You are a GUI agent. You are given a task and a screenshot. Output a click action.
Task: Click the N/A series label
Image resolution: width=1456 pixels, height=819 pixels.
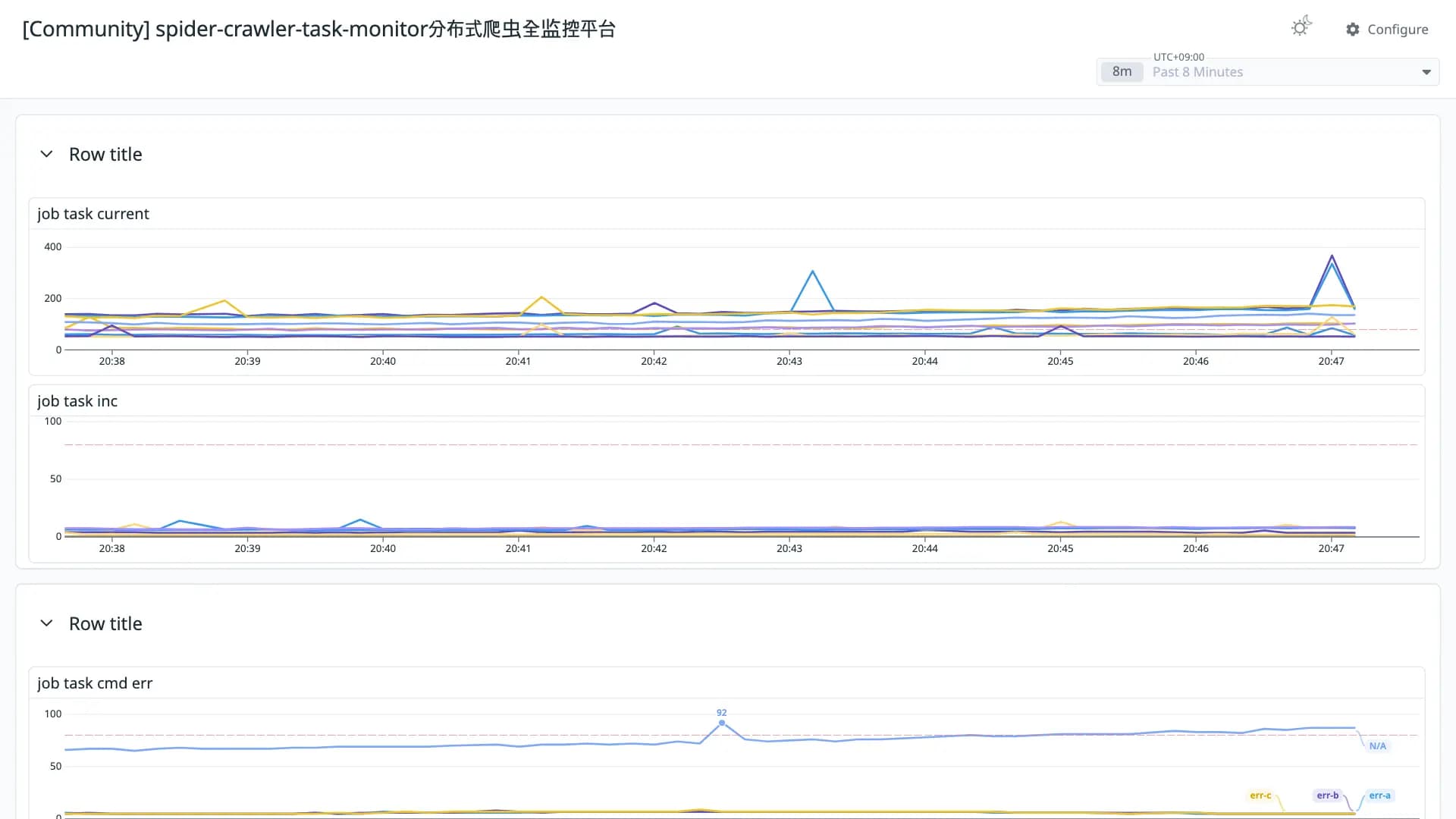(x=1377, y=746)
